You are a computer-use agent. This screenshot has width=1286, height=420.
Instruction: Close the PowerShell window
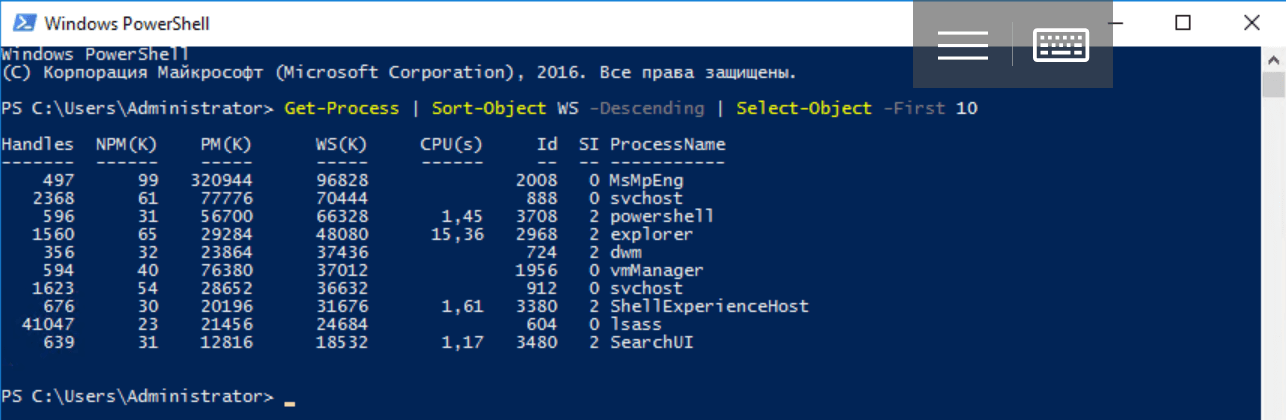point(1251,22)
